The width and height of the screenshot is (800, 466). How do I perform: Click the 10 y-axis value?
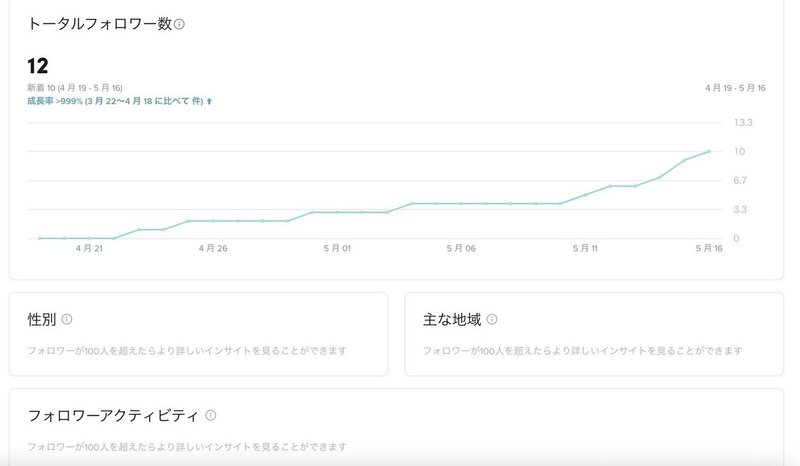(739, 151)
